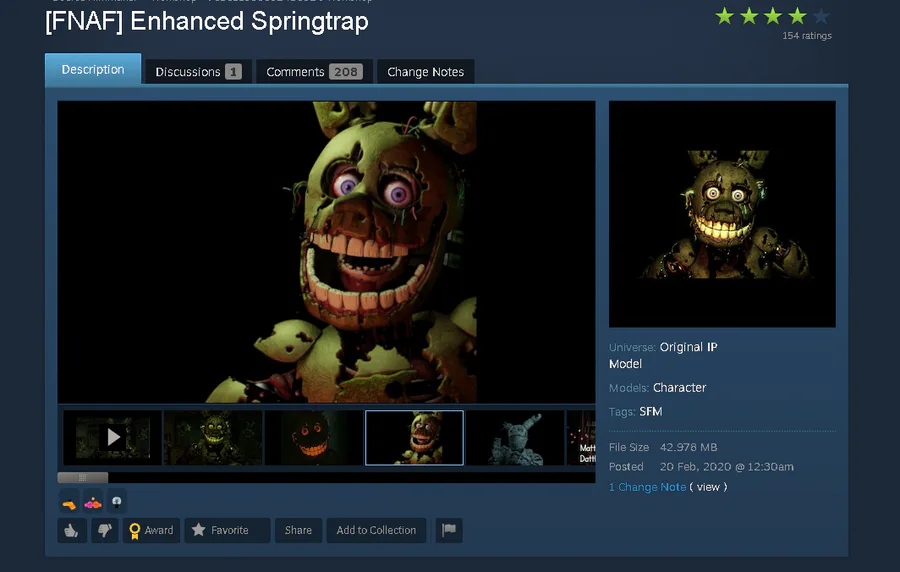Click the view link beside Change Note

(x=708, y=487)
